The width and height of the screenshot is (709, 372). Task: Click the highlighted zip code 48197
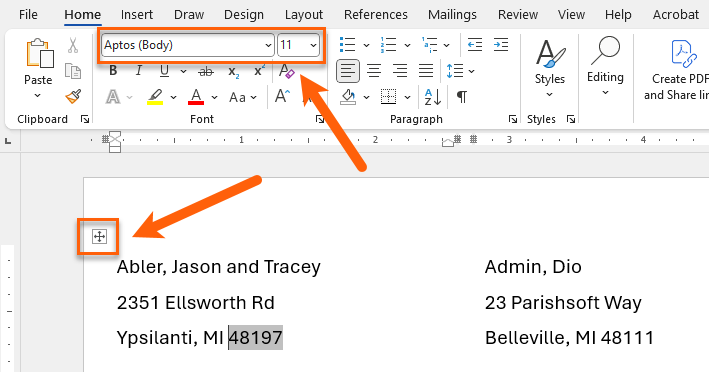click(x=255, y=338)
